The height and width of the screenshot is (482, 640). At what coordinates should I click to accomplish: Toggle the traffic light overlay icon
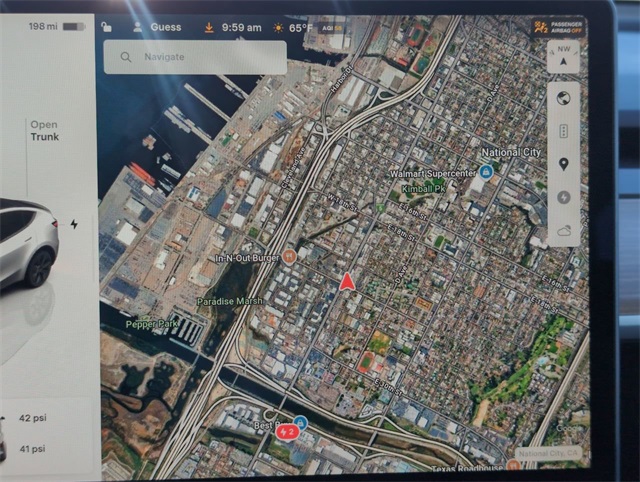click(563, 131)
